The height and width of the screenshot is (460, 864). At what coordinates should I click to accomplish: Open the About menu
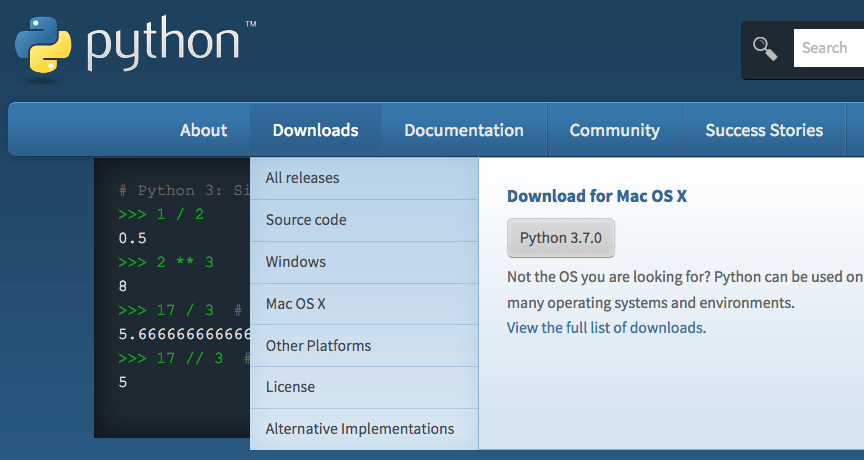[x=203, y=130]
